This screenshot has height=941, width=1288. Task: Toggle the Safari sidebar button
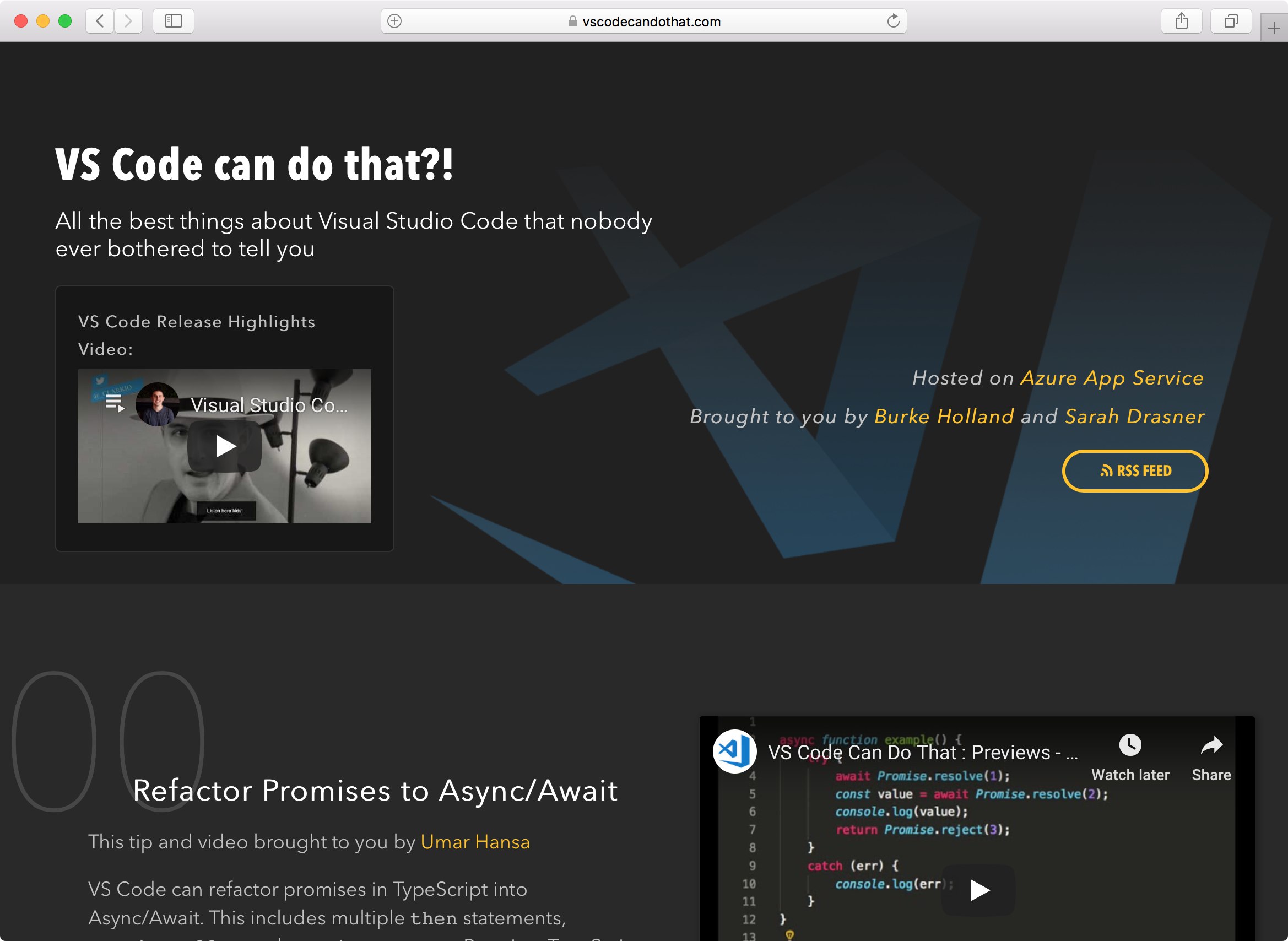(173, 21)
